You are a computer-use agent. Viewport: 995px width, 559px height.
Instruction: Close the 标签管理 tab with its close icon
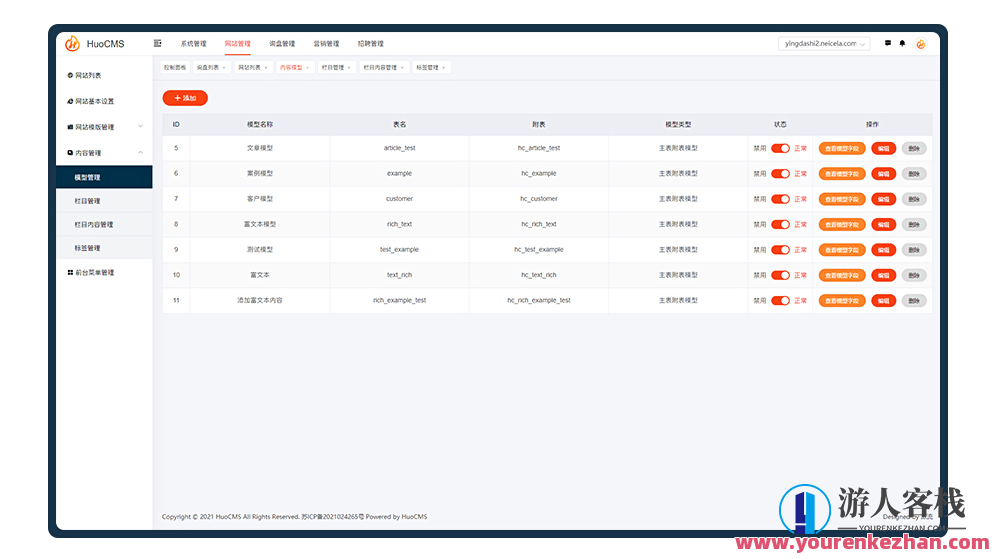tap(444, 68)
